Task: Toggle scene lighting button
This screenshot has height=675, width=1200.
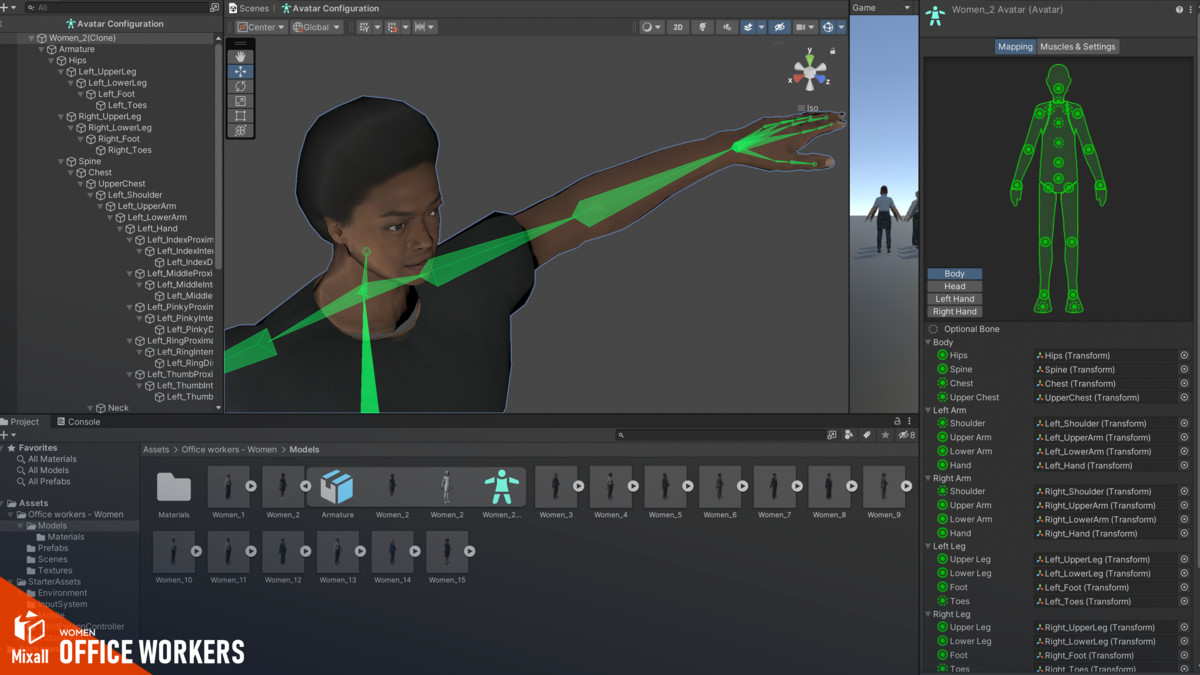Action: (x=703, y=27)
